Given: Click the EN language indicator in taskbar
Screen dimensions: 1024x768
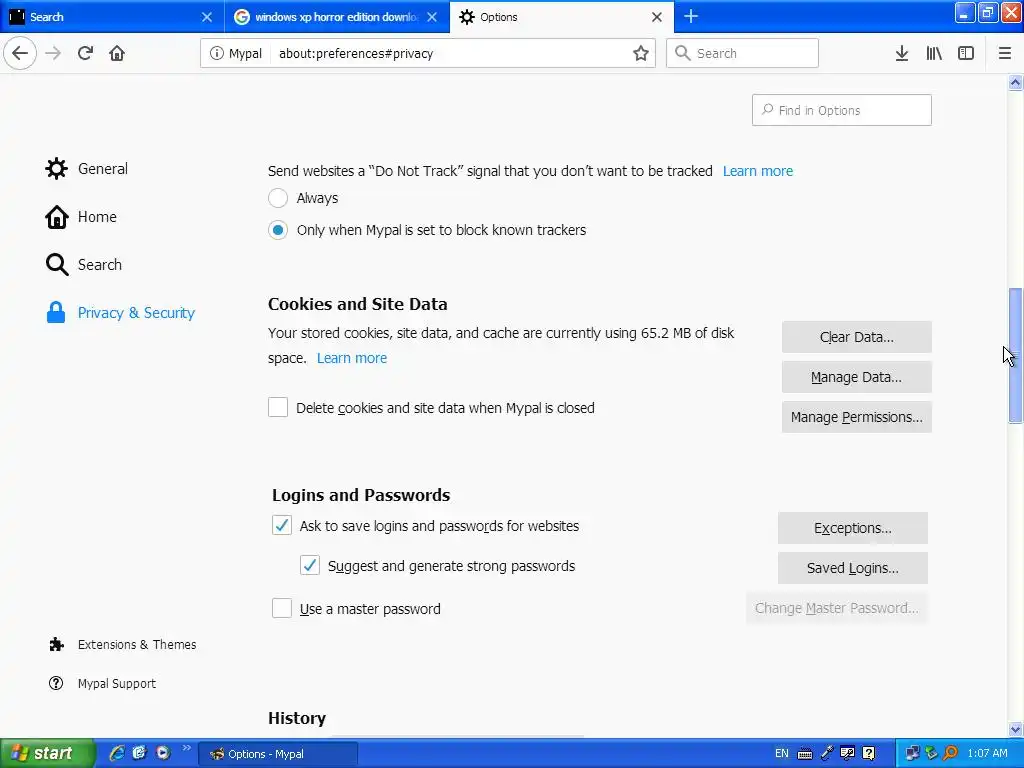Looking at the screenshot, I should tap(781, 754).
